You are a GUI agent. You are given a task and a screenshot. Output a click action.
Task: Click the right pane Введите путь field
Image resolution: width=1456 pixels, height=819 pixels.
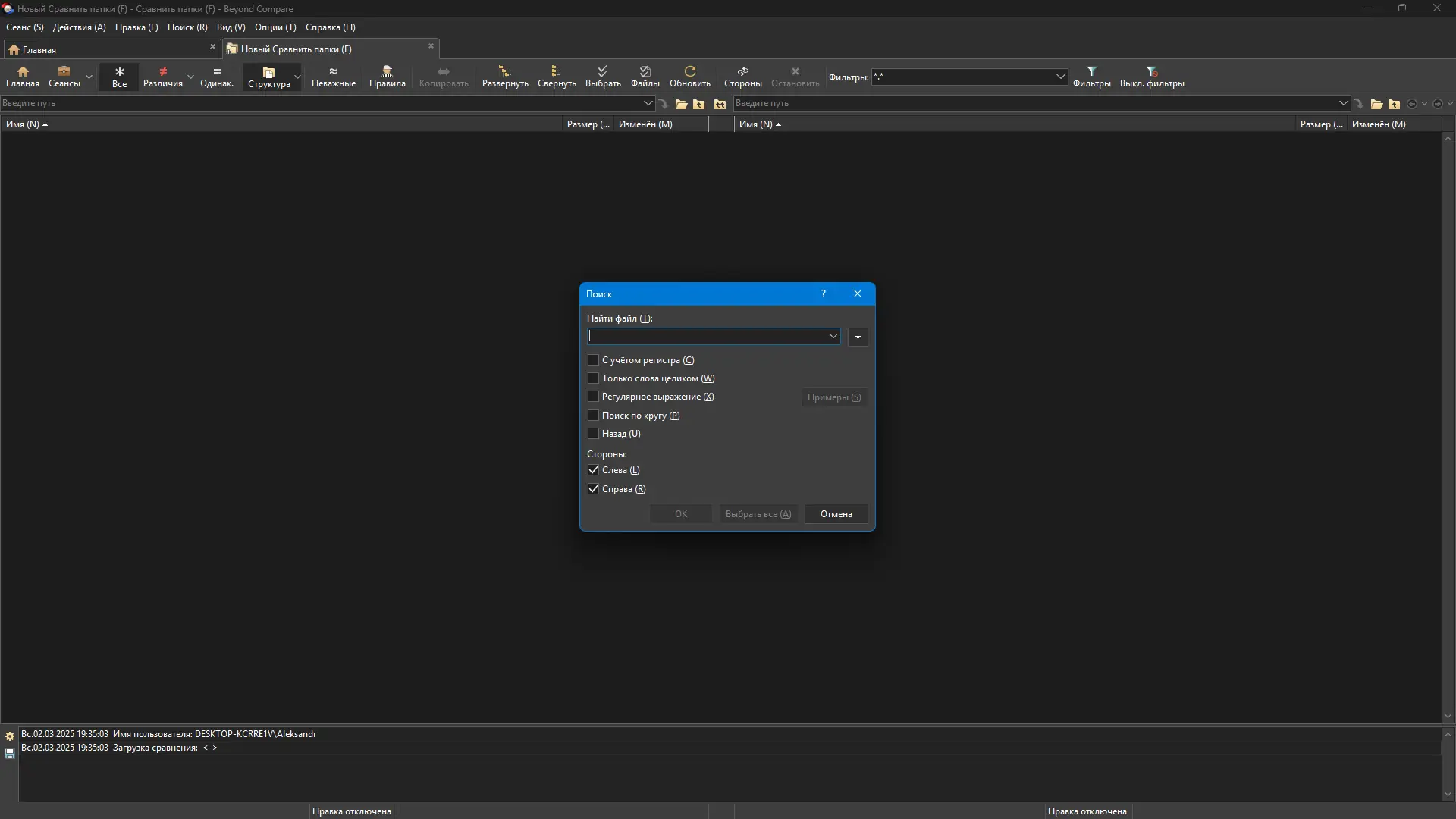[x=1031, y=103]
